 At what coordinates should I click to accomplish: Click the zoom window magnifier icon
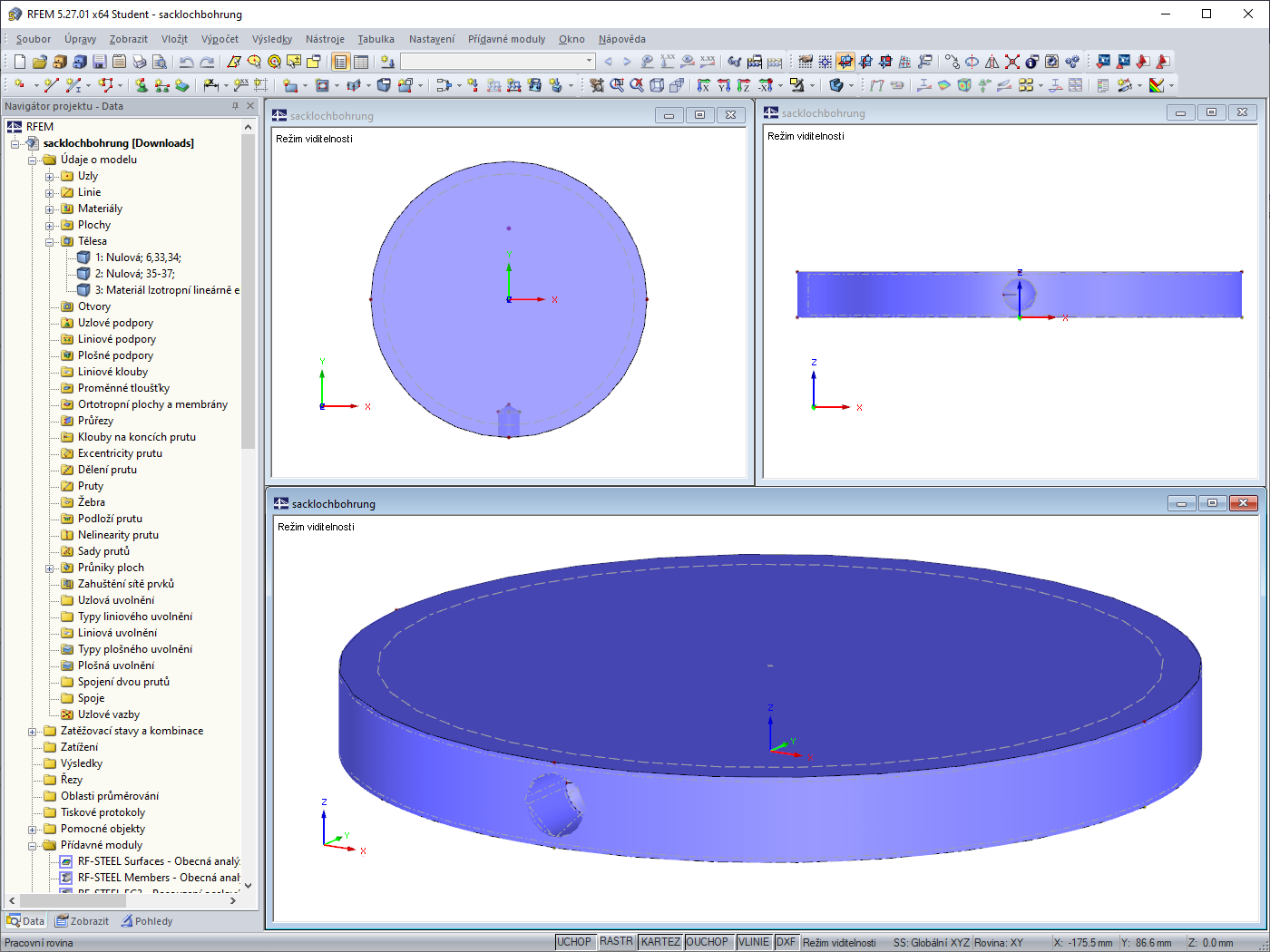617,85
